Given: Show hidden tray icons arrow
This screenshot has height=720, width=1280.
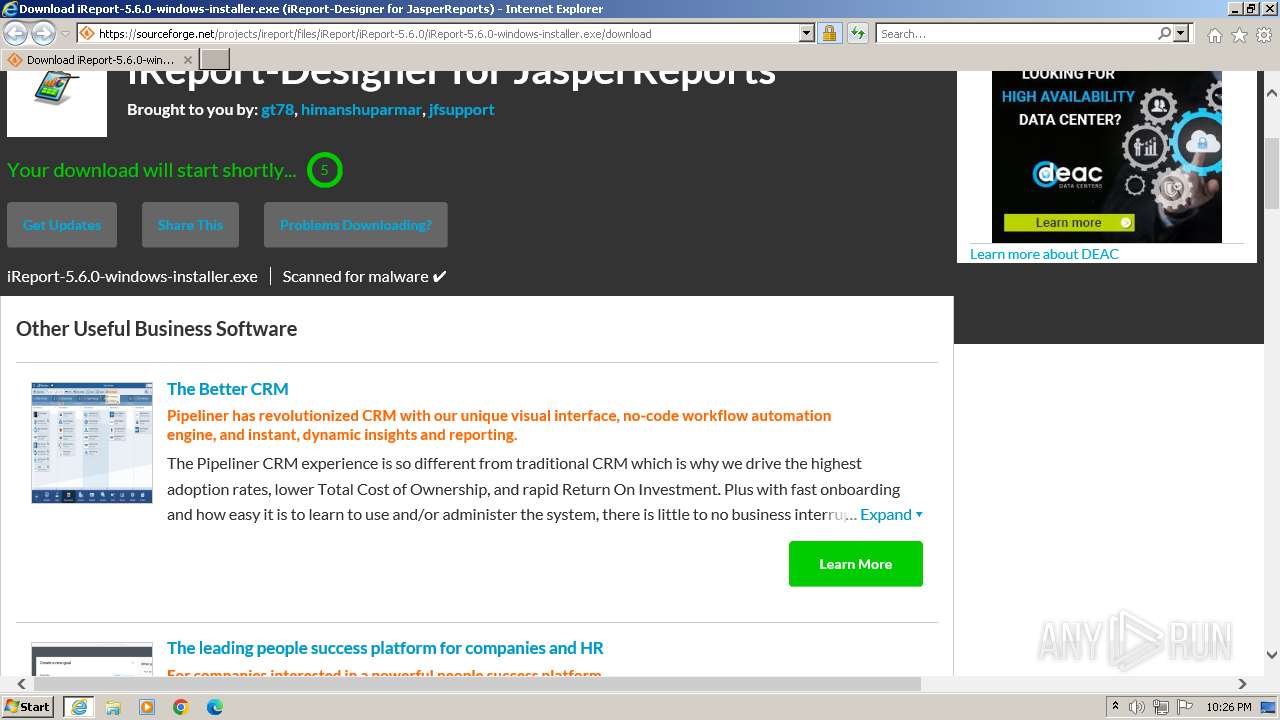Looking at the screenshot, I should [x=1117, y=707].
